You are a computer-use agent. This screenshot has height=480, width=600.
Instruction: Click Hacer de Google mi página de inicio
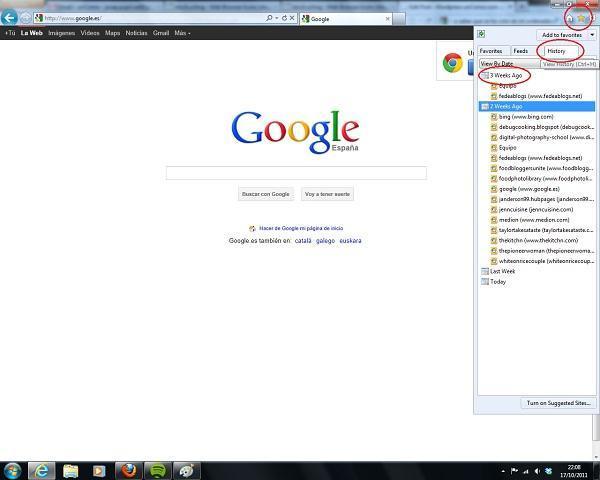[x=301, y=228]
